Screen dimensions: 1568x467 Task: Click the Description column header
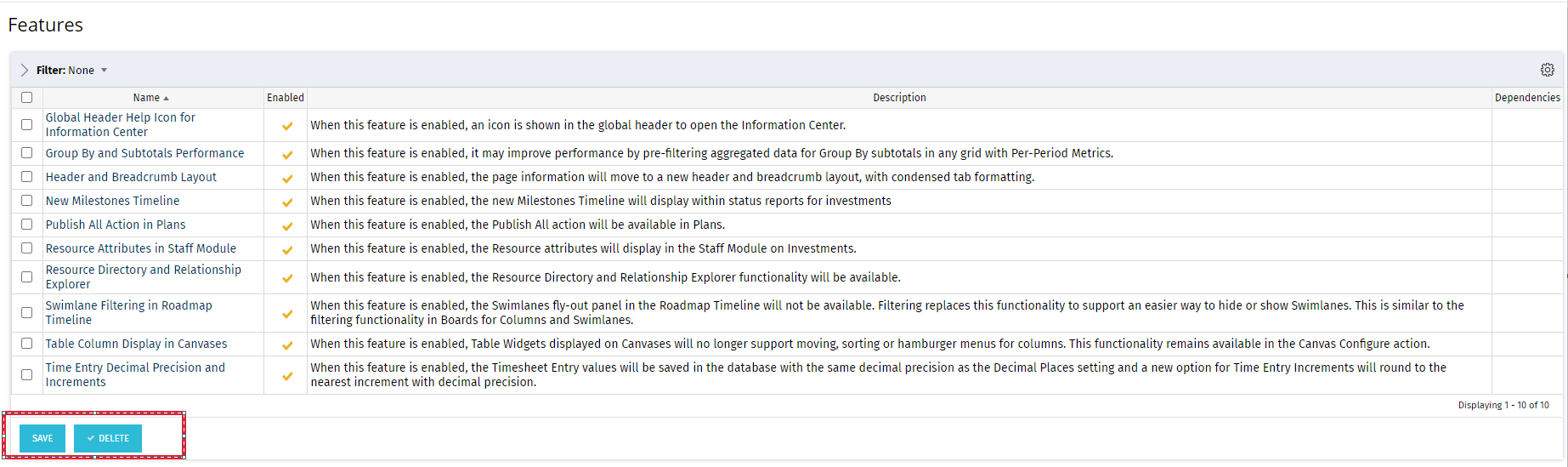899,98
